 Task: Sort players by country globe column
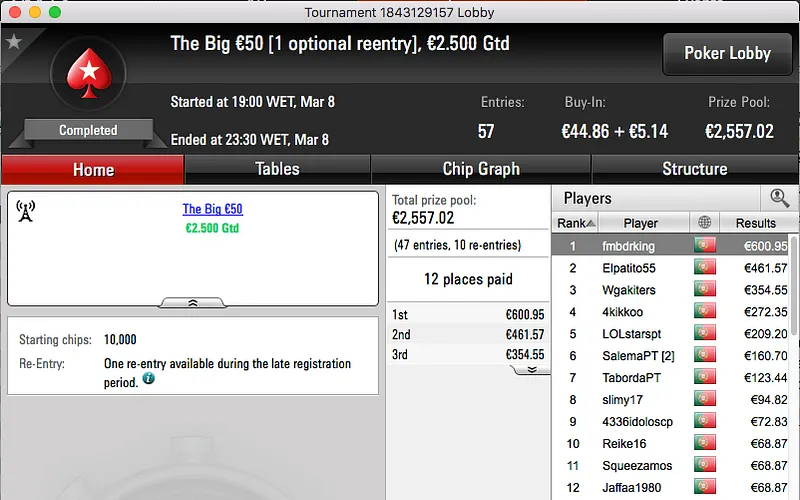pos(704,223)
